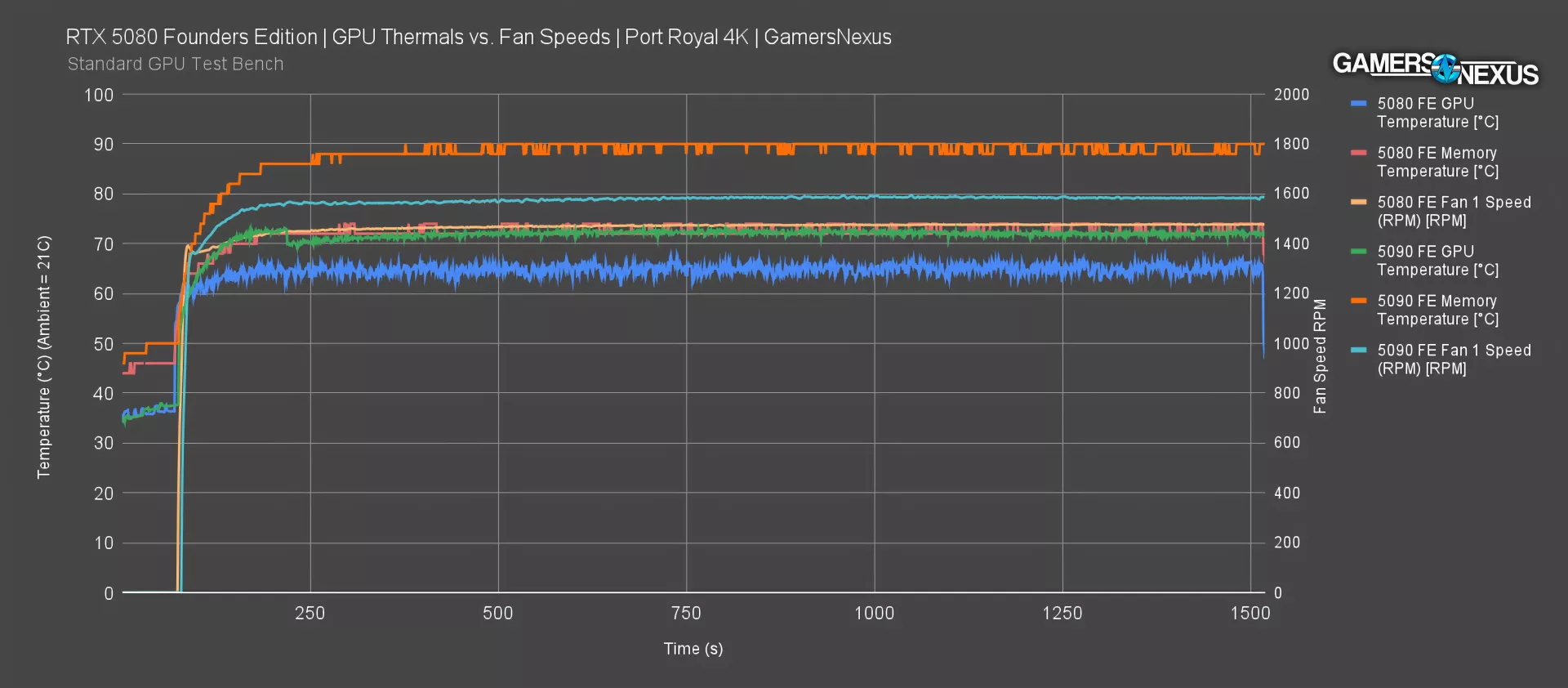The height and width of the screenshot is (688, 1568).
Task: Click the Temperature (°C) vertical axis title
Action: click(x=44, y=357)
